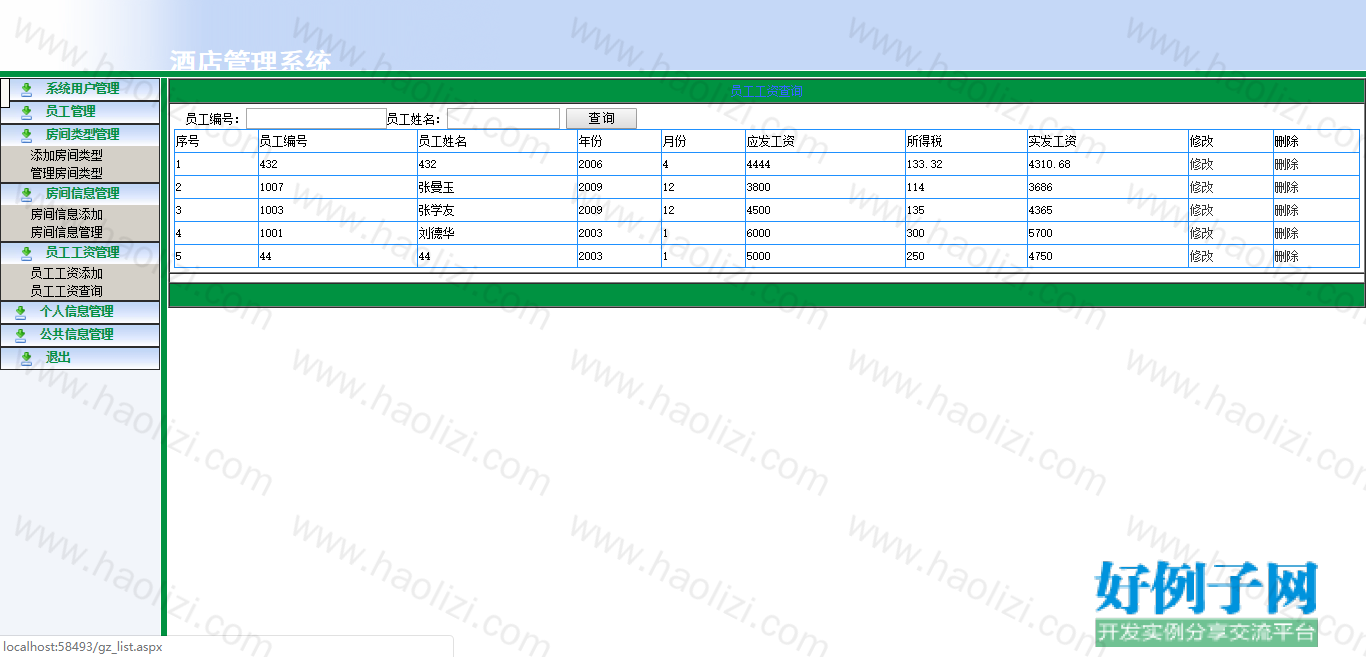Click the tax value 114
Viewport: 1366px width, 657px height.
916,187
